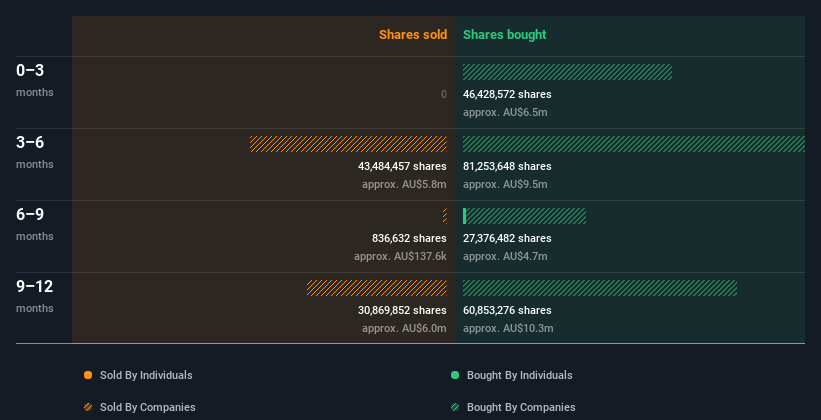
Task: Click the Sold By Individuals orange legend dot
Action: (x=88, y=375)
